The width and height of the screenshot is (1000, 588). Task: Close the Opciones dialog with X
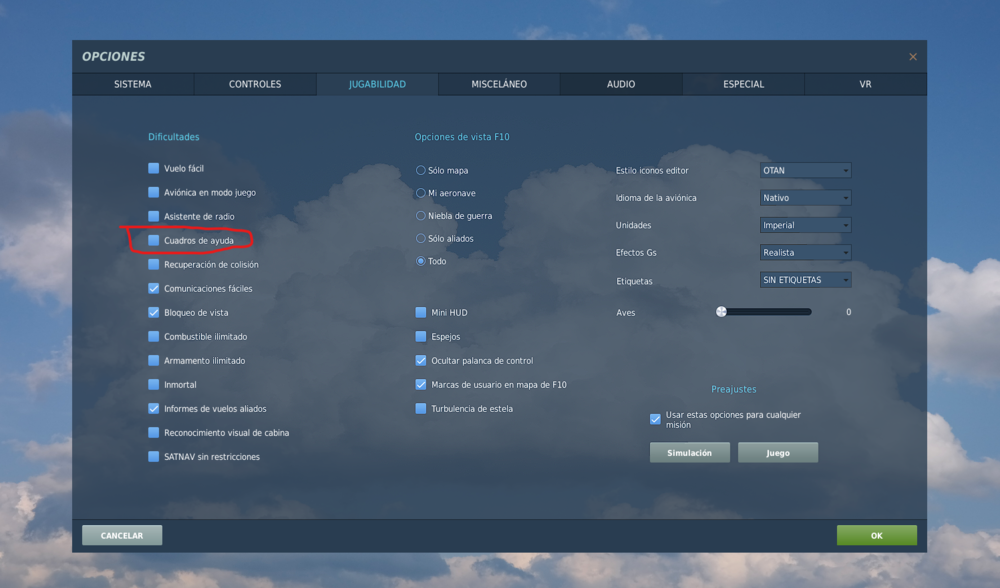coord(913,57)
